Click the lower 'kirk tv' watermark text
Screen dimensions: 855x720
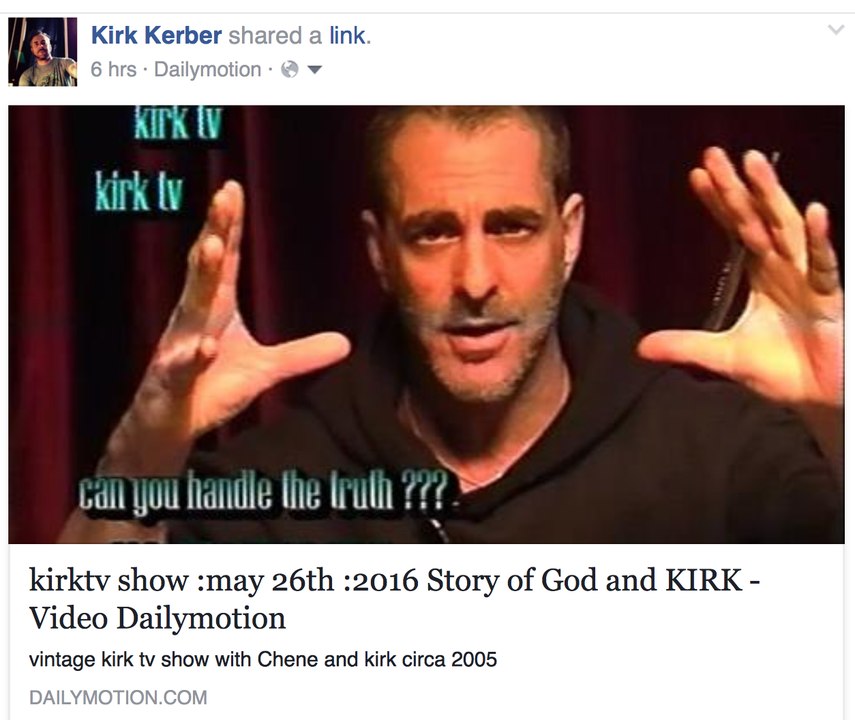139,190
